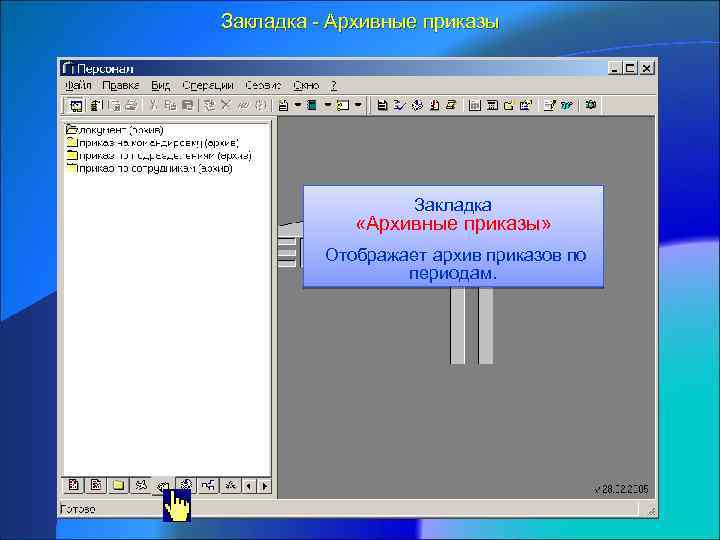Image resolution: width=720 pixels, height=540 pixels.
Task: Select приказ по подразделениям (архив) folder
Action: tap(159, 156)
